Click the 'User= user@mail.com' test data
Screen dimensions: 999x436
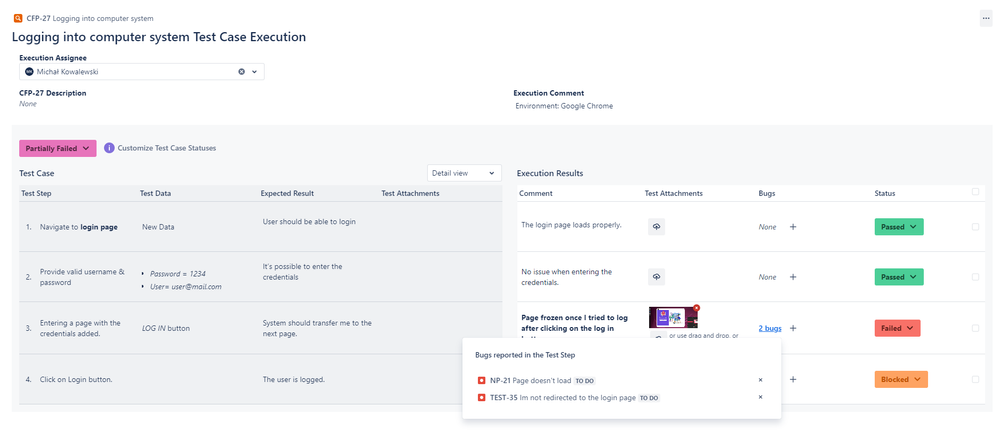(185, 287)
